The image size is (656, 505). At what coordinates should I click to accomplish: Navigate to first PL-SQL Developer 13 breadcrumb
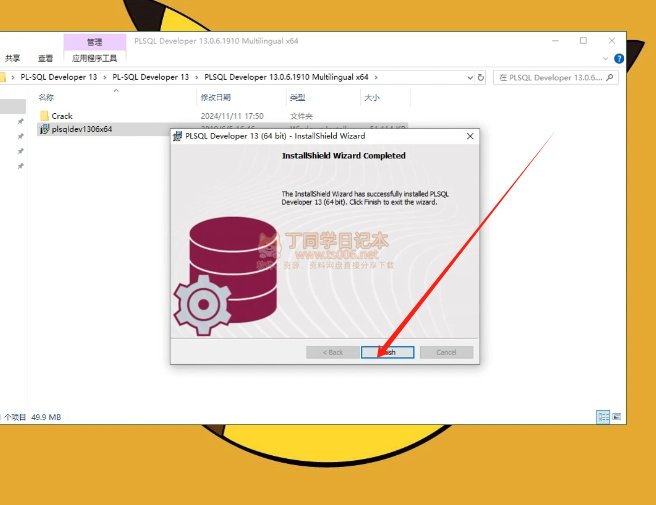[59, 77]
